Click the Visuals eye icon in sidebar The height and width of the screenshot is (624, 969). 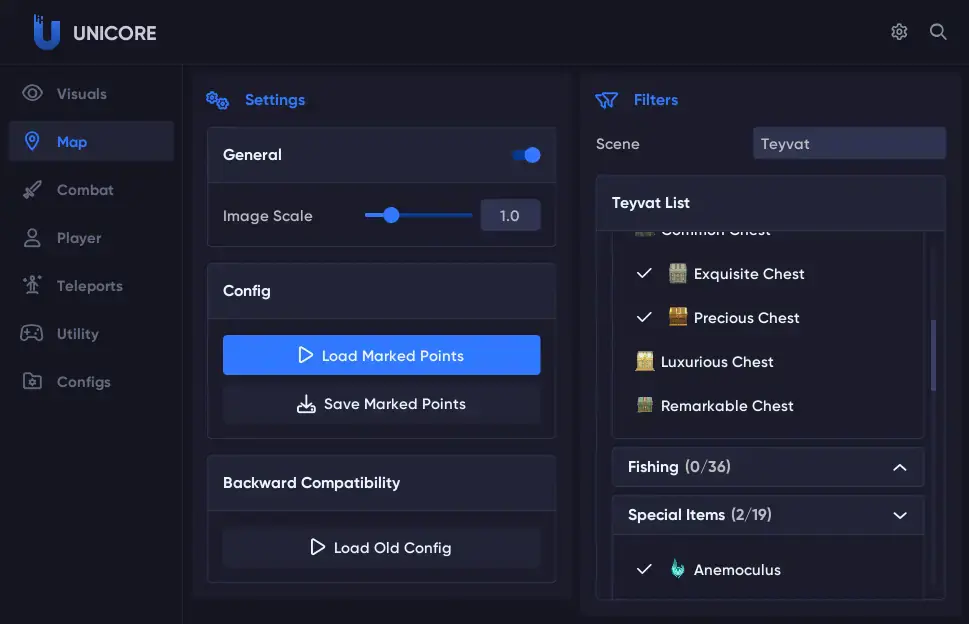pos(32,93)
